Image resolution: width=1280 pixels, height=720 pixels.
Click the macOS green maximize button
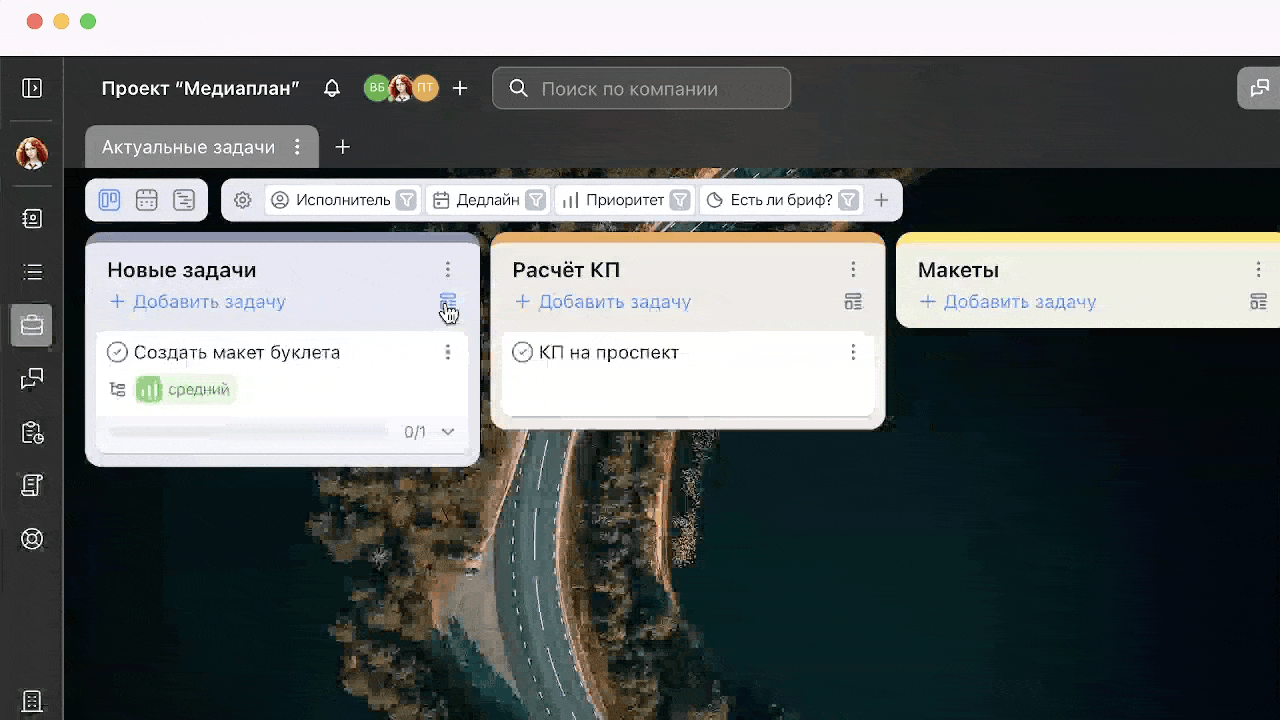[88, 21]
